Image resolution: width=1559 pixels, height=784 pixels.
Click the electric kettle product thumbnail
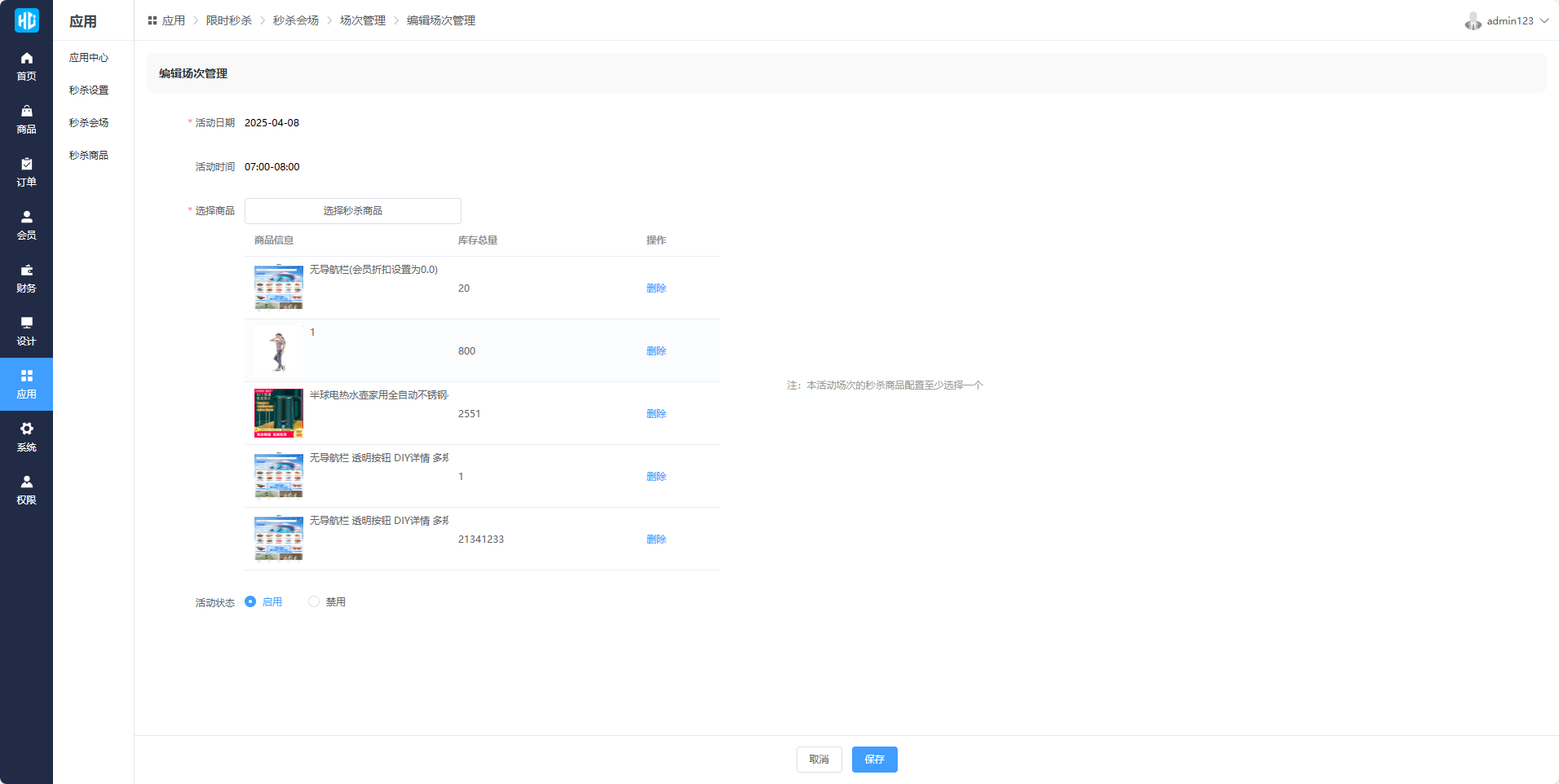[279, 413]
